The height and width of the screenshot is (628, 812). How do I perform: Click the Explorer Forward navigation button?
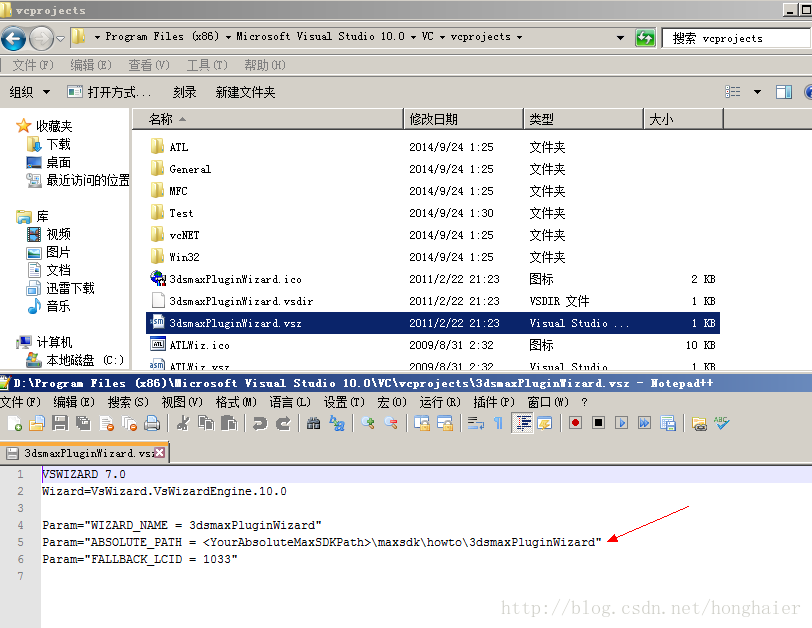pos(41,38)
